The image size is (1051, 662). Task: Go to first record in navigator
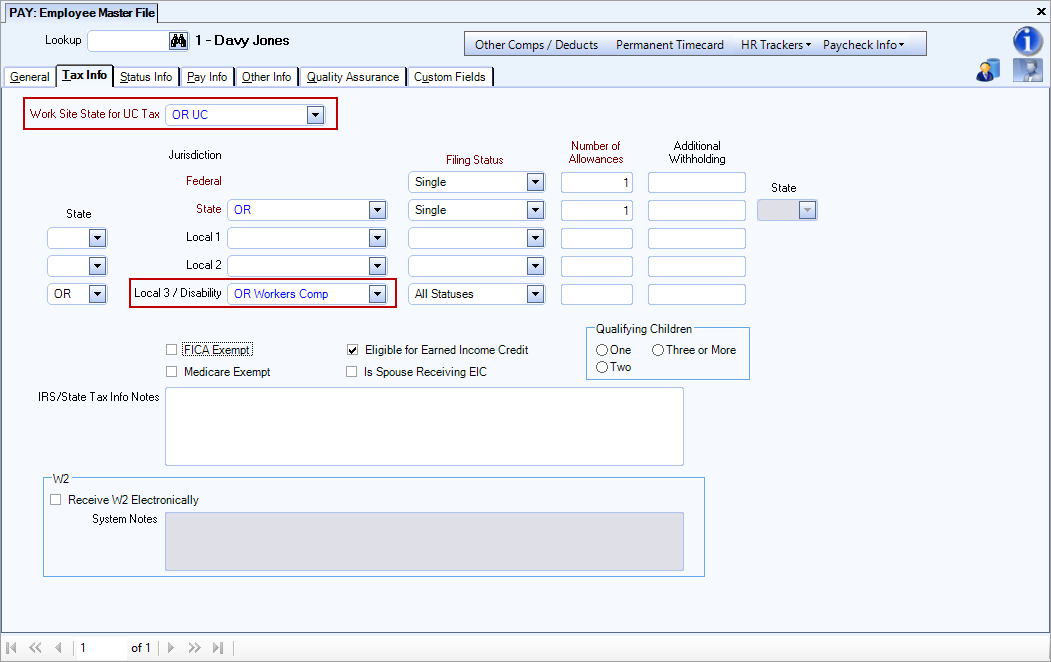point(12,648)
